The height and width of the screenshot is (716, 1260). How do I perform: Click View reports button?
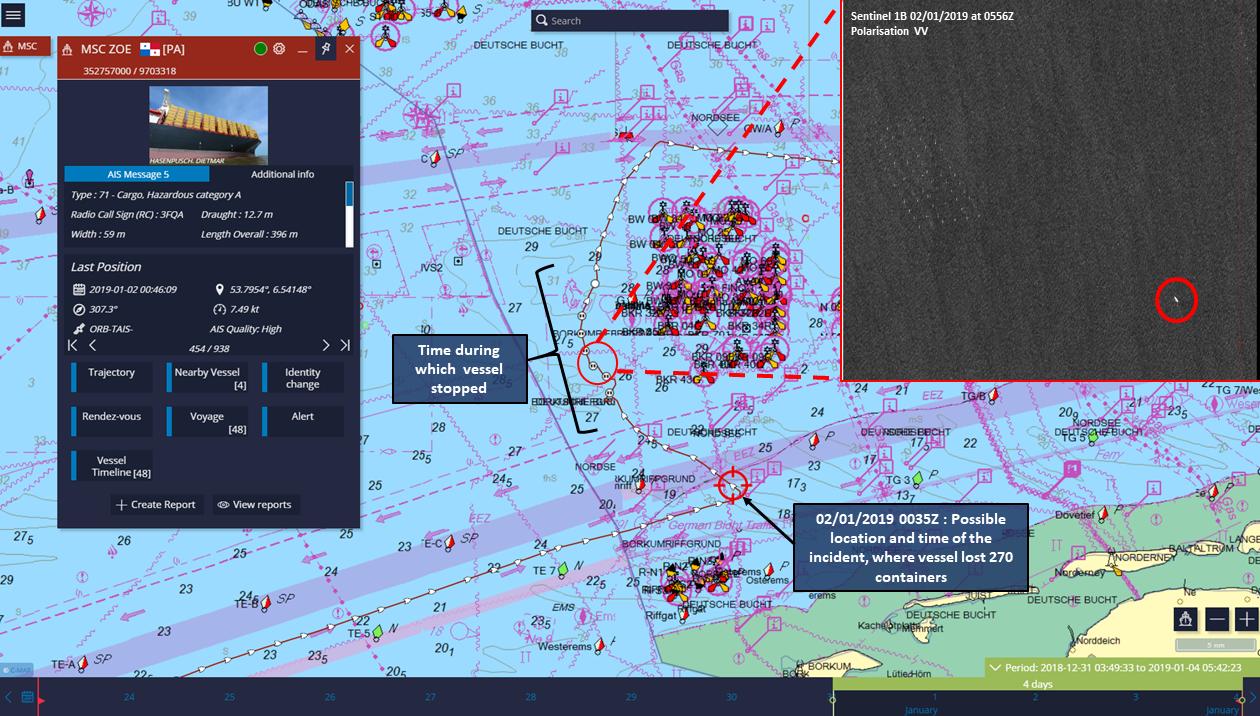pos(255,505)
